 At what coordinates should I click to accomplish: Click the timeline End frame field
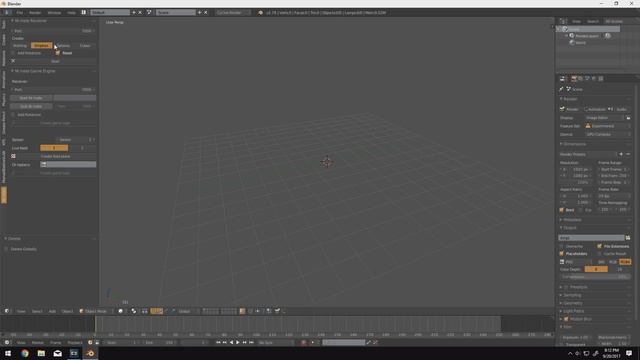[x=159, y=342]
